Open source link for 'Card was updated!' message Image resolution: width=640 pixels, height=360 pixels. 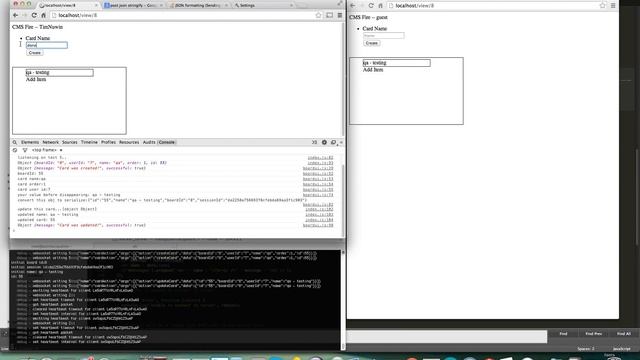coord(318,225)
